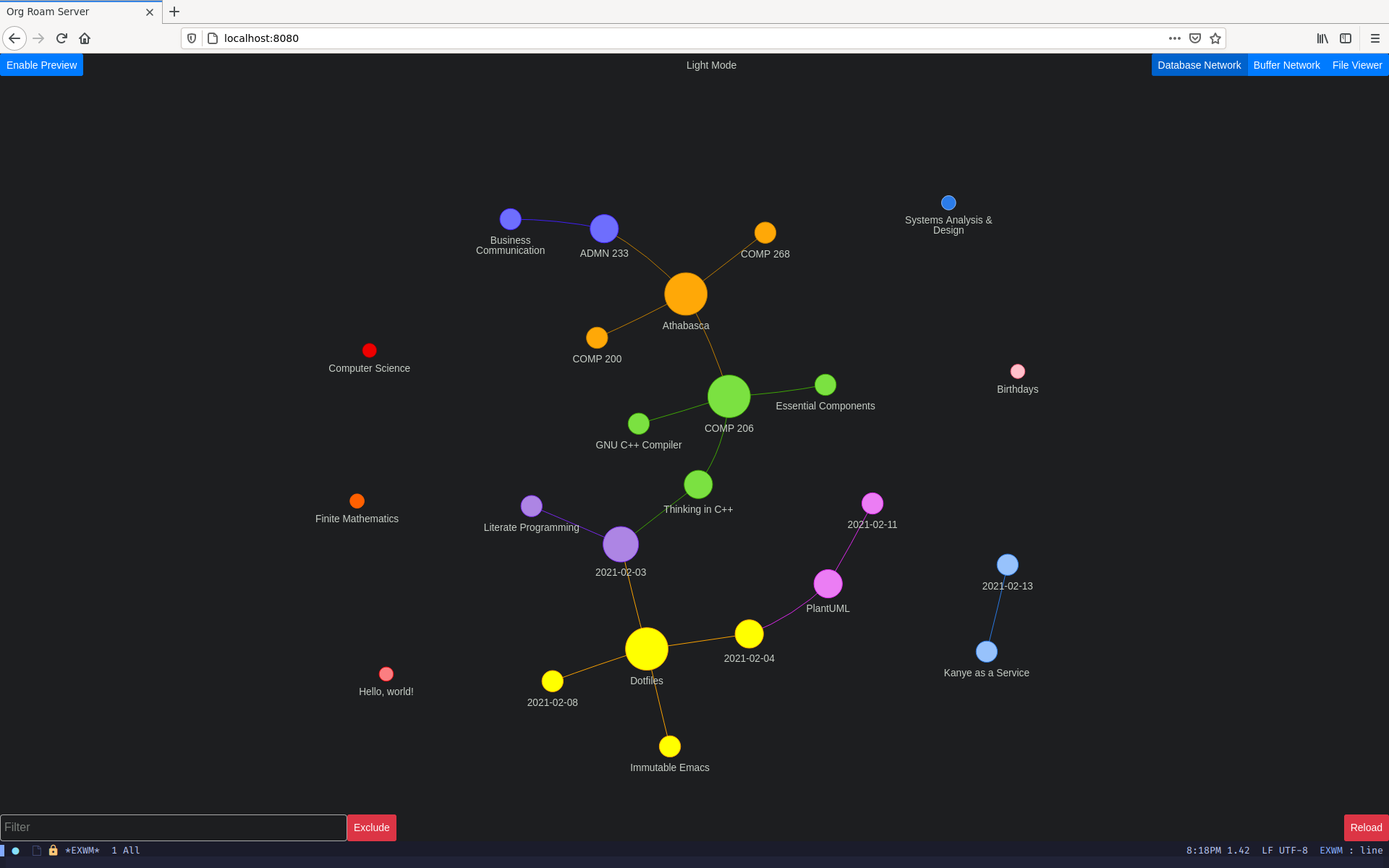This screenshot has height=868, width=1389.
Task: Switch to Buffer Network view
Action: (1287, 65)
